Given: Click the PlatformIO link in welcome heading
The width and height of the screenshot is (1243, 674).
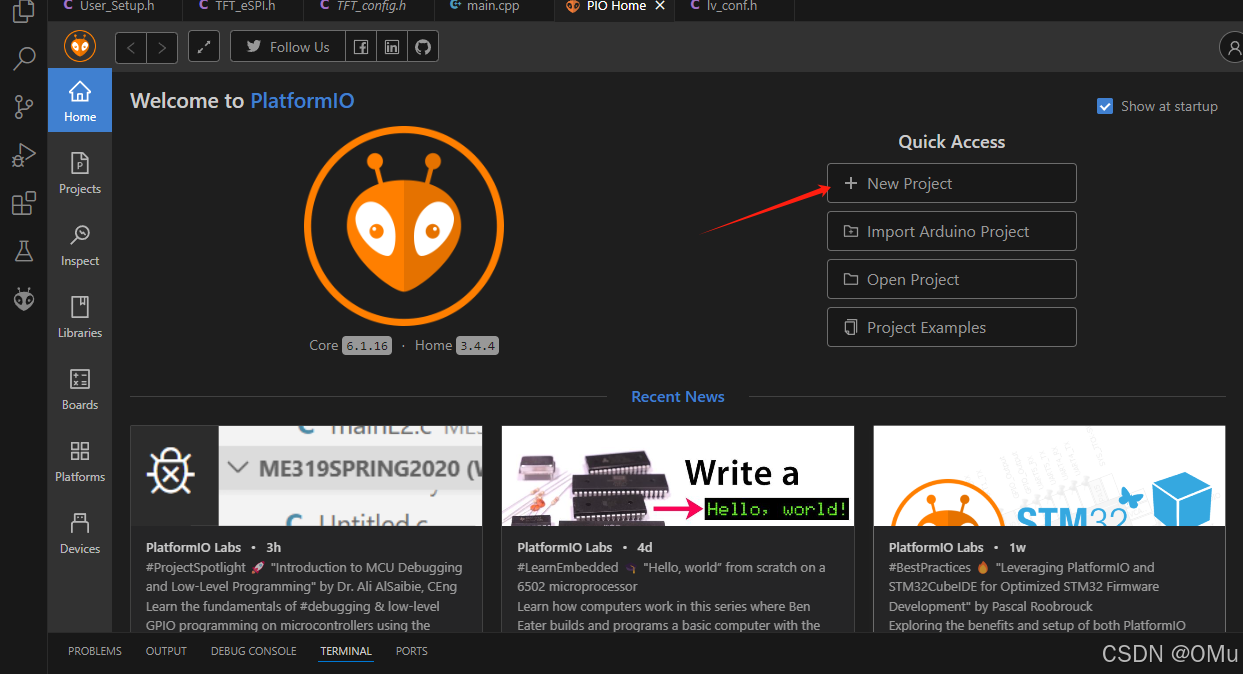Looking at the screenshot, I should coord(302,101).
